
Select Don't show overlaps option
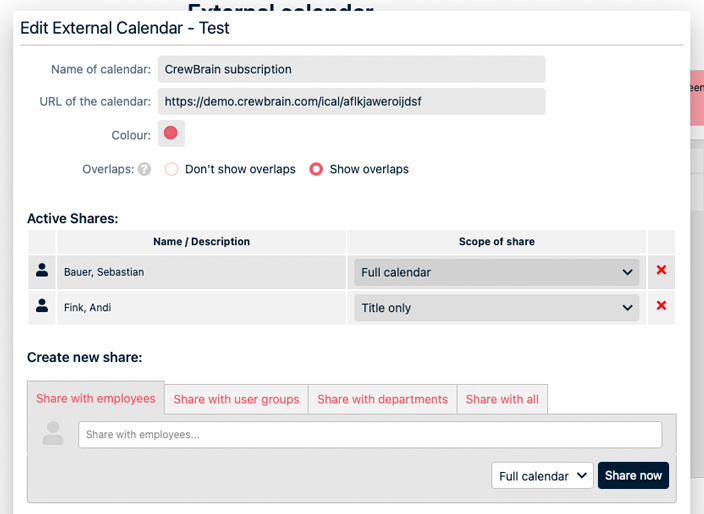point(172,169)
